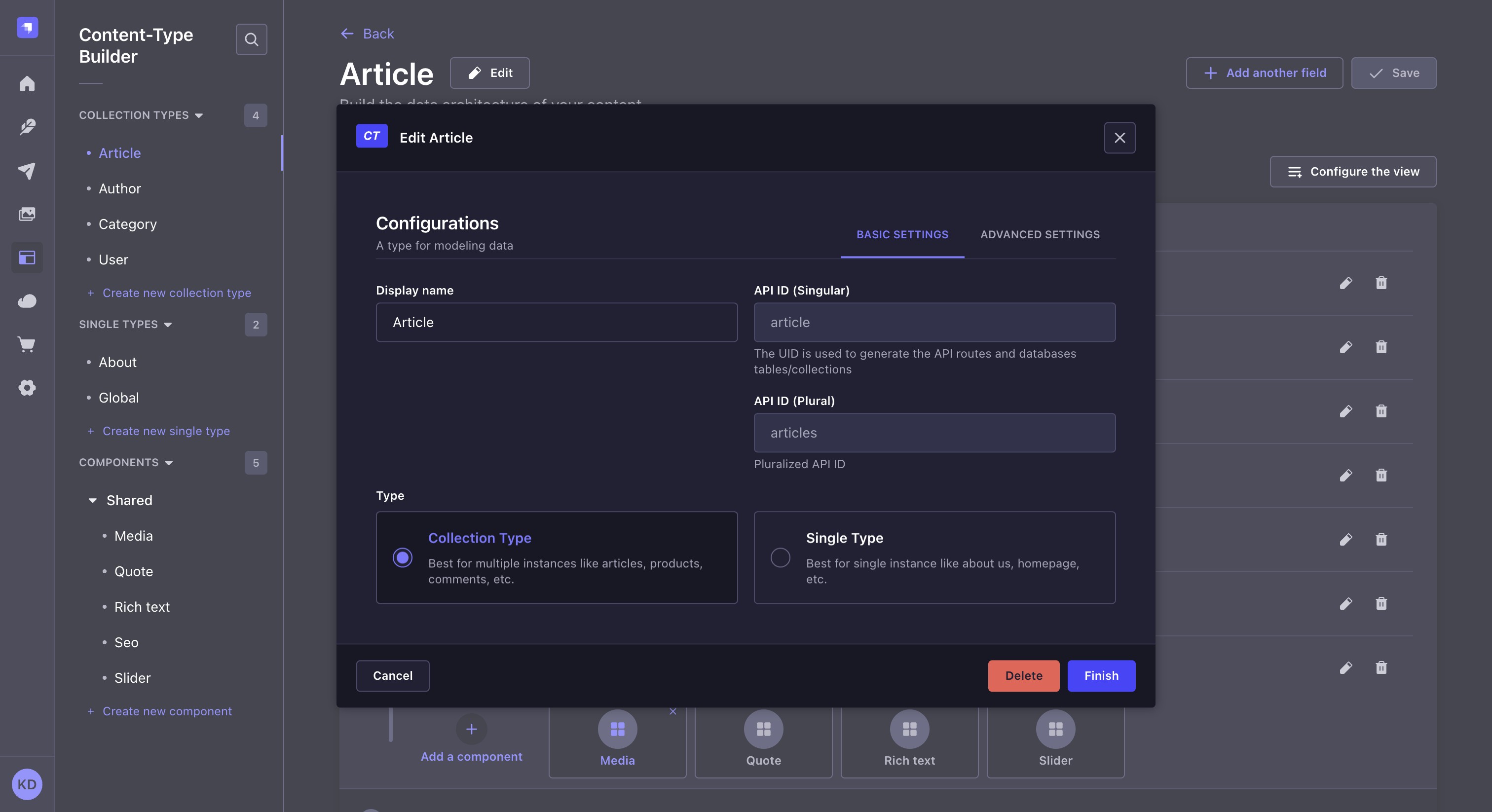The height and width of the screenshot is (812, 1492).
Task: Click the Save button
Action: (1393, 73)
